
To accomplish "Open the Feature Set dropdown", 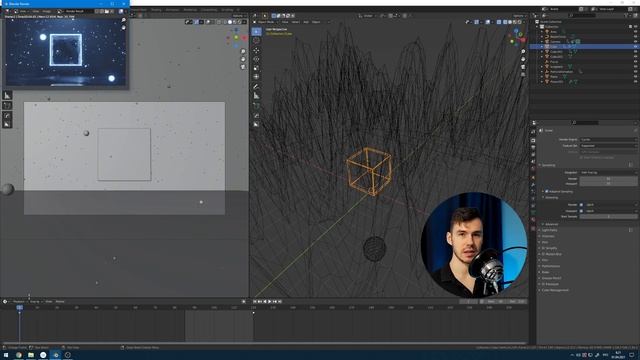I will tap(608, 146).
